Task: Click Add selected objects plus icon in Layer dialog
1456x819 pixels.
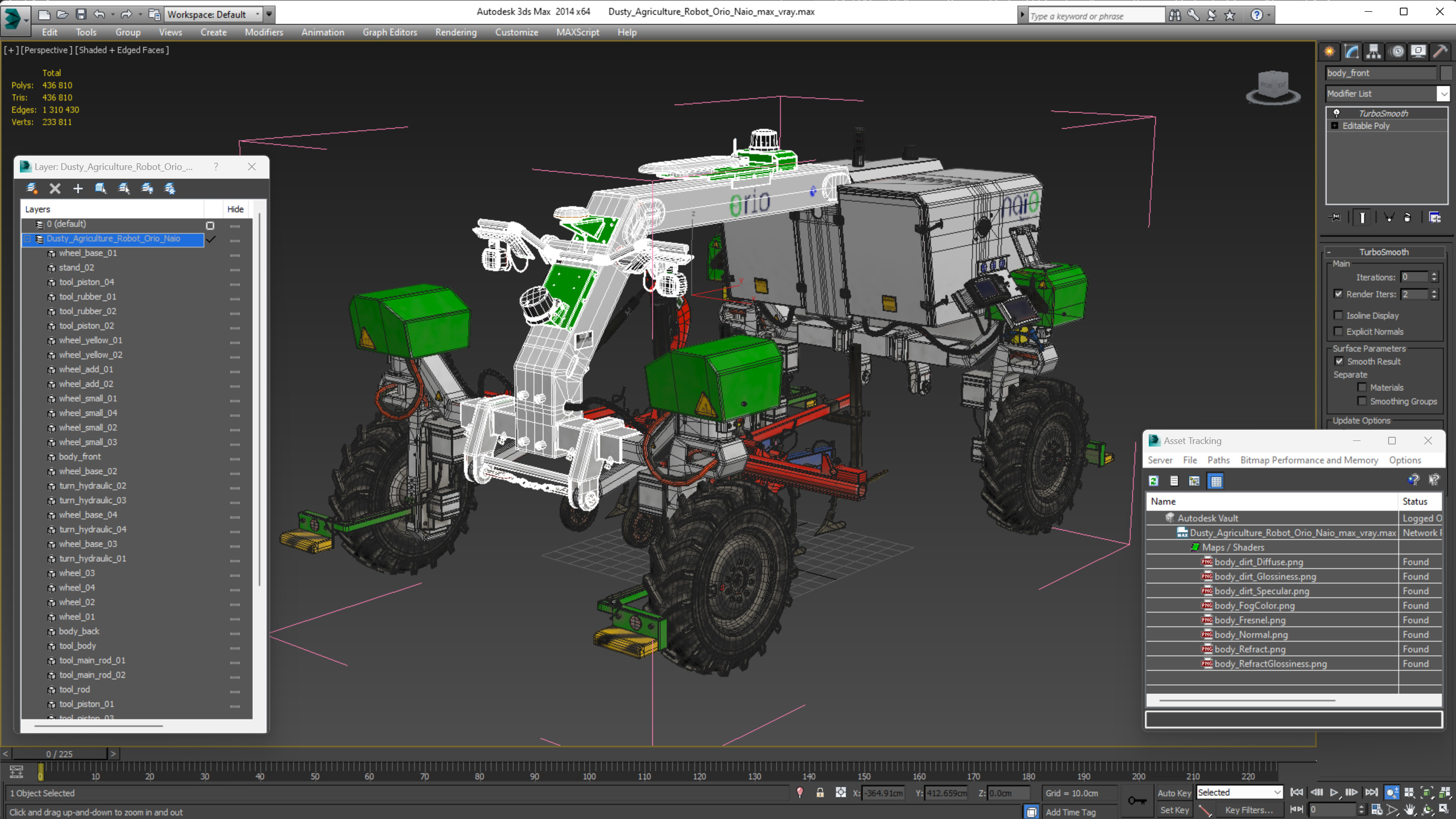Action: [x=78, y=188]
